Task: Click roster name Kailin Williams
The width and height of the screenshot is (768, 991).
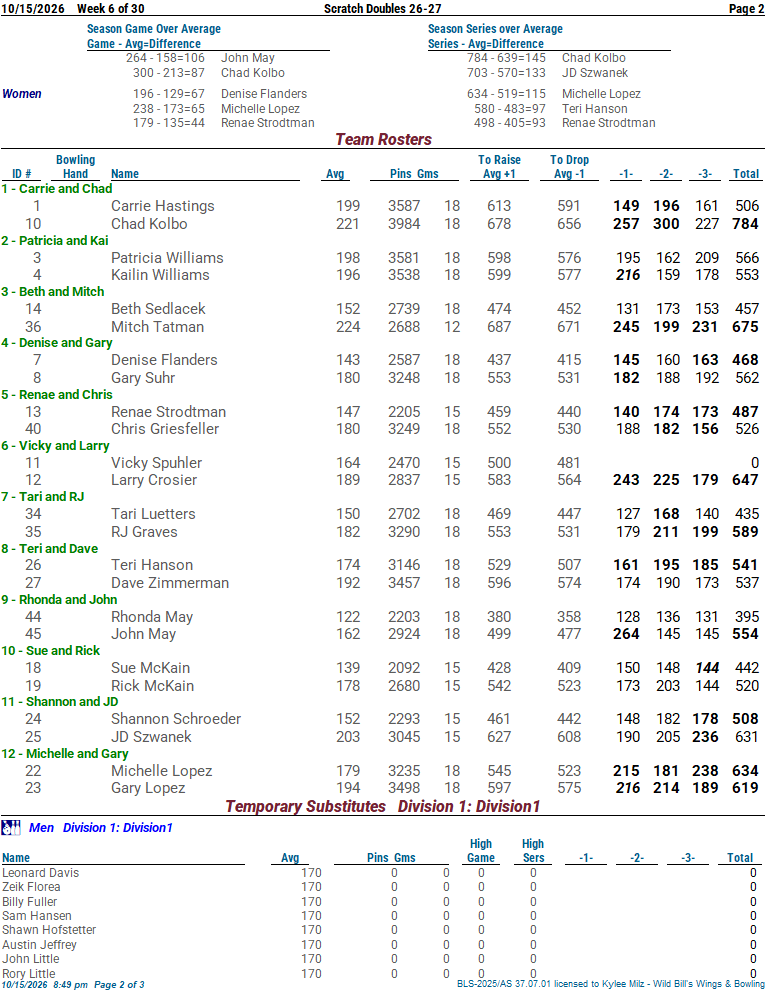Action: [x=160, y=275]
